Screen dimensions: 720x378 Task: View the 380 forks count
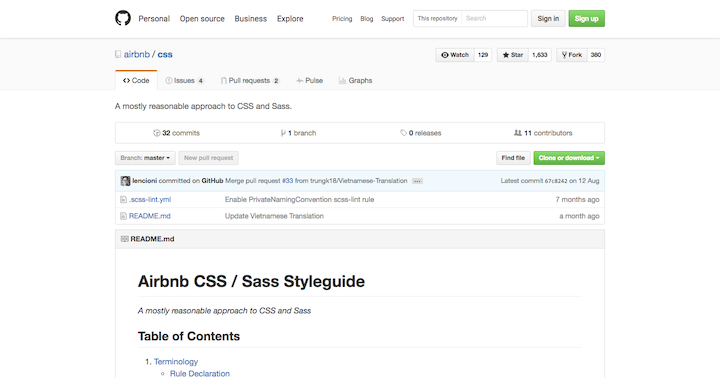click(596, 55)
